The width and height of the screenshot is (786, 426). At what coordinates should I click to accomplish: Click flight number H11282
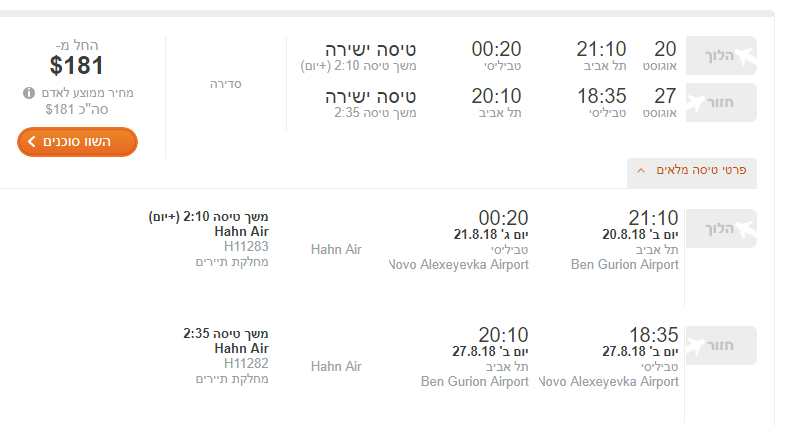point(246,363)
